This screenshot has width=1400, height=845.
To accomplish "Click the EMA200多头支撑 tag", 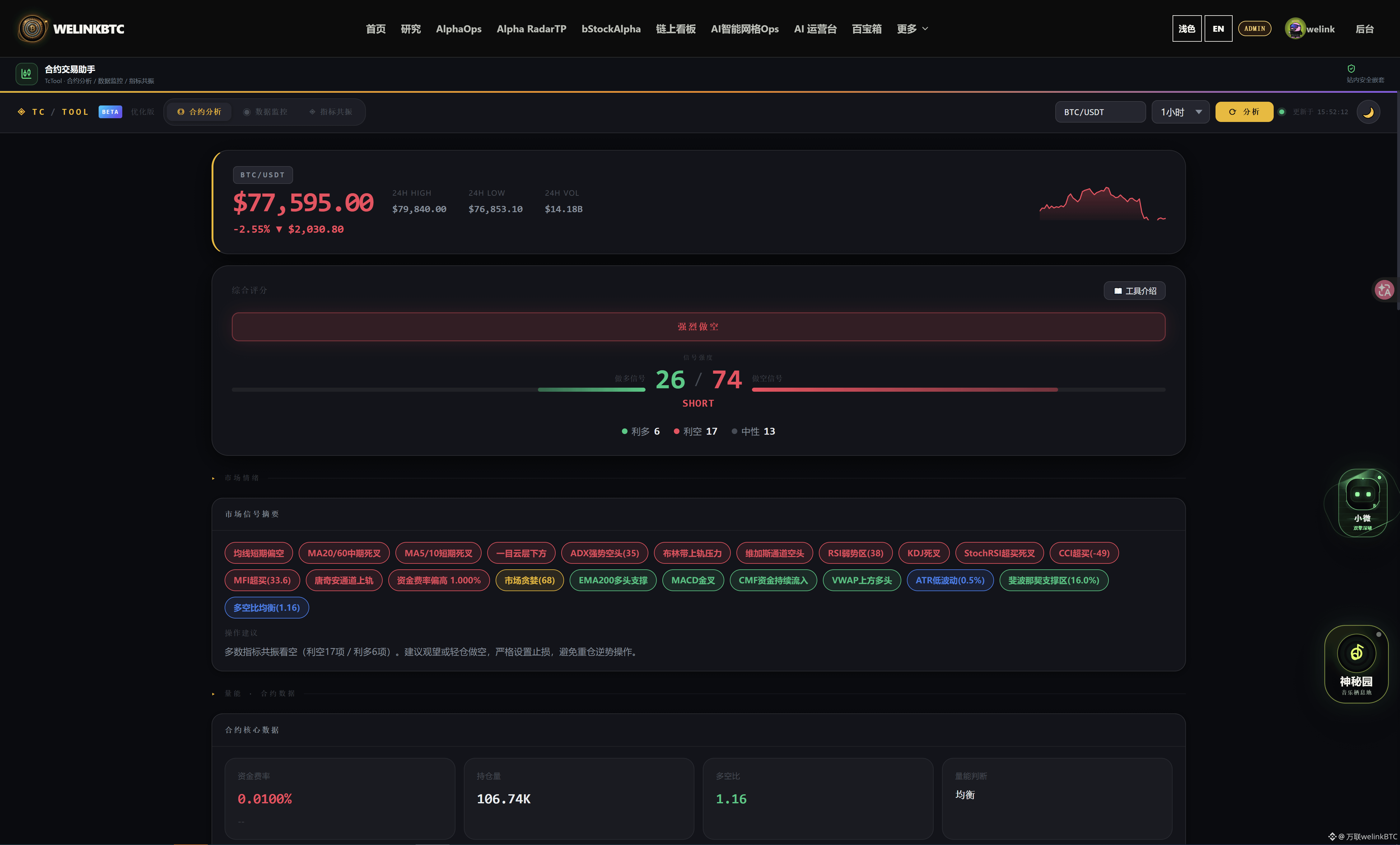I will tap(613, 580).
